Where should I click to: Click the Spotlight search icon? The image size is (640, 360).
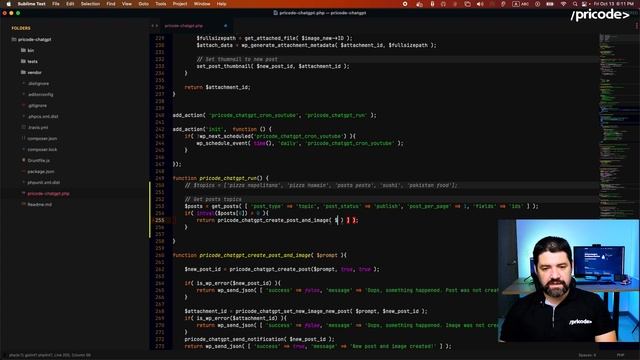pyautogui.click(x=575, y=4)
